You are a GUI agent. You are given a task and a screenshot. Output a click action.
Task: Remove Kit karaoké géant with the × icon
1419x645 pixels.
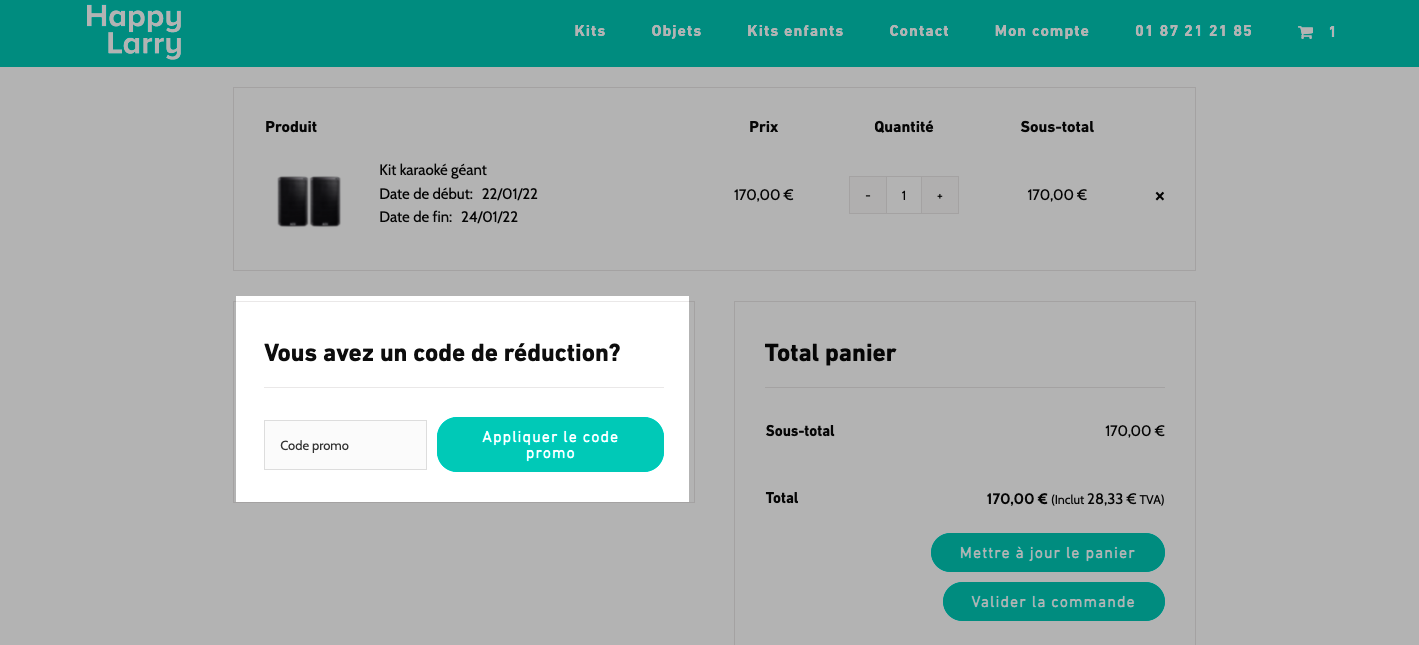pyautogui.click(x=1160, y=196)
